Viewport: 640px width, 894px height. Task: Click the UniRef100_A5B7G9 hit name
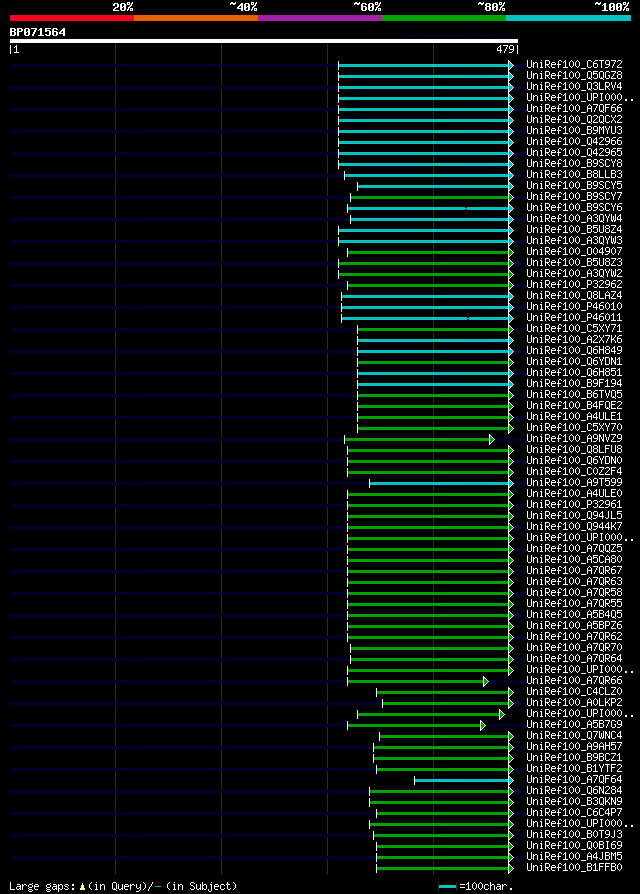[574, 725]
